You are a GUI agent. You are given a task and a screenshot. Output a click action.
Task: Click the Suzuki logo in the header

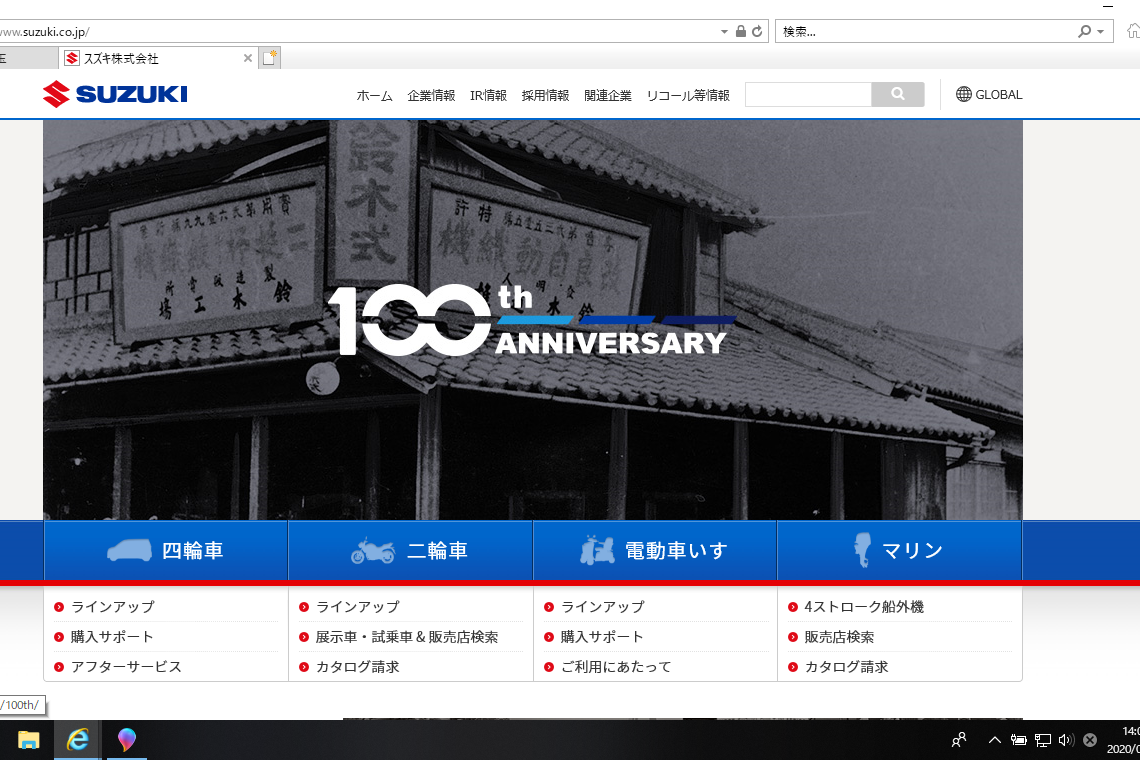115,94
